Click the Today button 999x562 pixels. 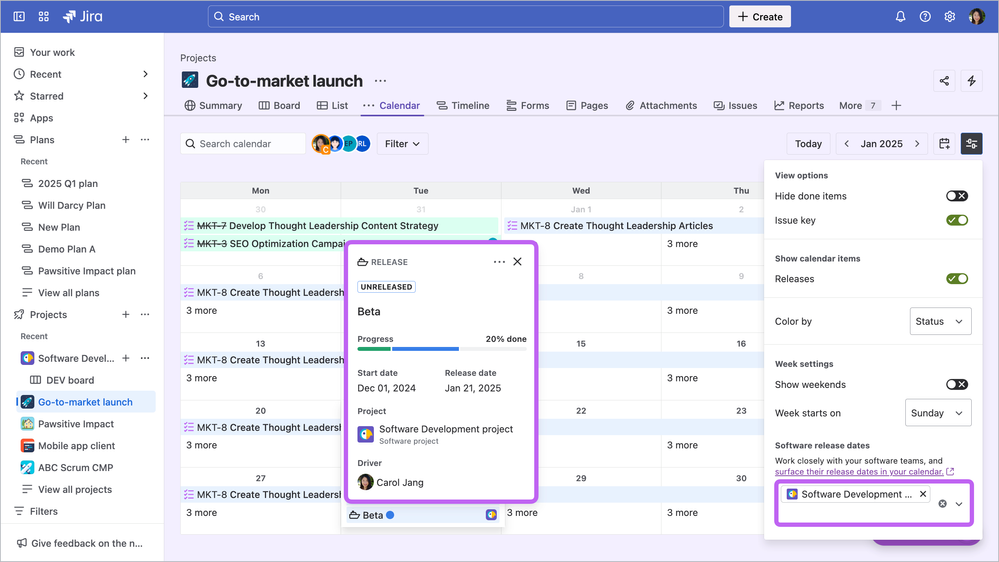[809, 143]
